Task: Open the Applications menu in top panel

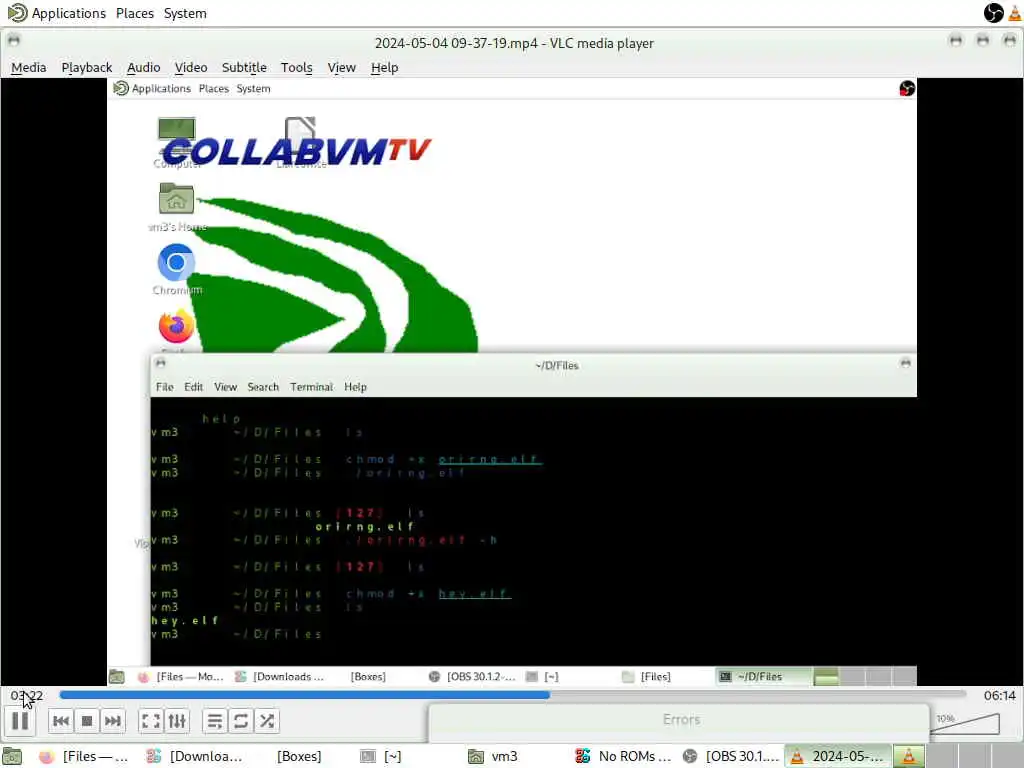Action: coord(57,13)
